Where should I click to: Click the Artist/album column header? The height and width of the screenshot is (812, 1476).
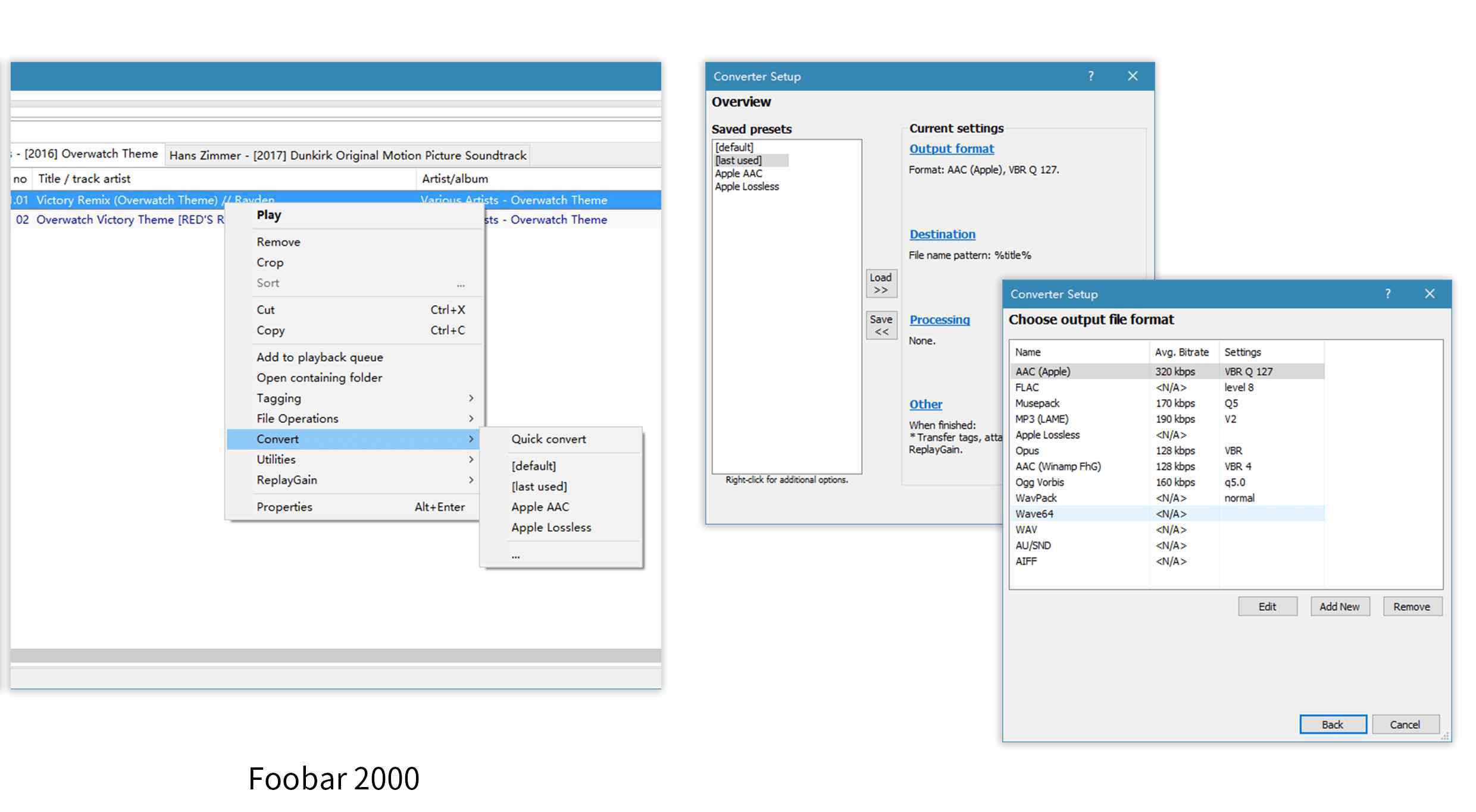coord(539,179)
